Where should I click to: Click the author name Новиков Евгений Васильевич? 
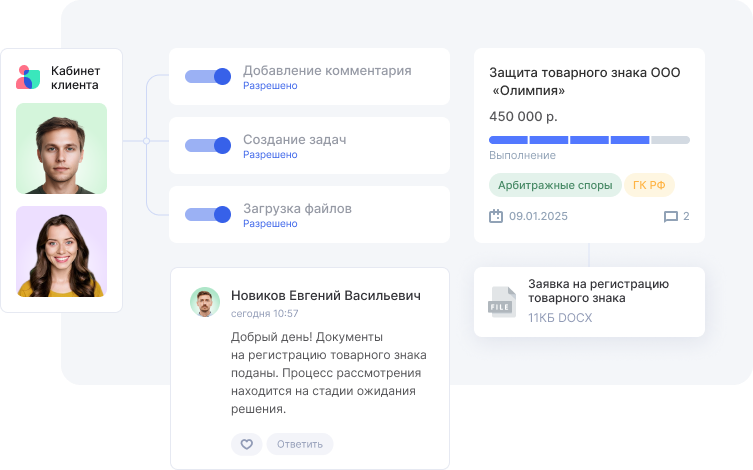(325, 296)
